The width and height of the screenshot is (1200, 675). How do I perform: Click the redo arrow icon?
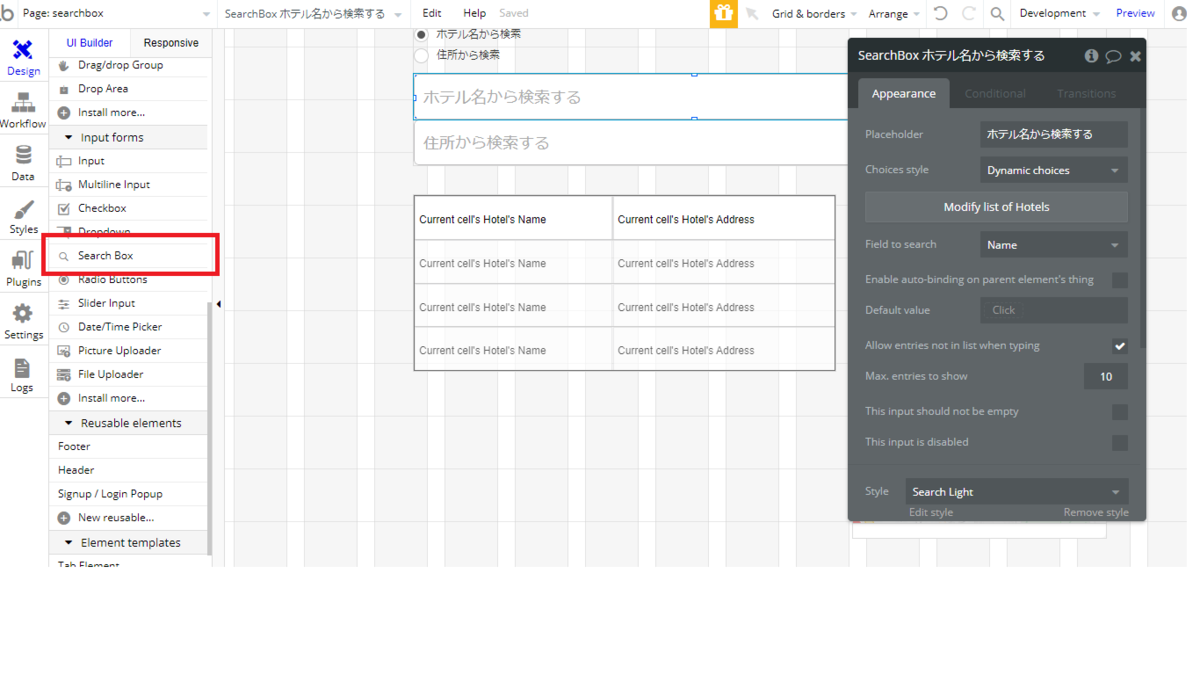pos(968,13)
